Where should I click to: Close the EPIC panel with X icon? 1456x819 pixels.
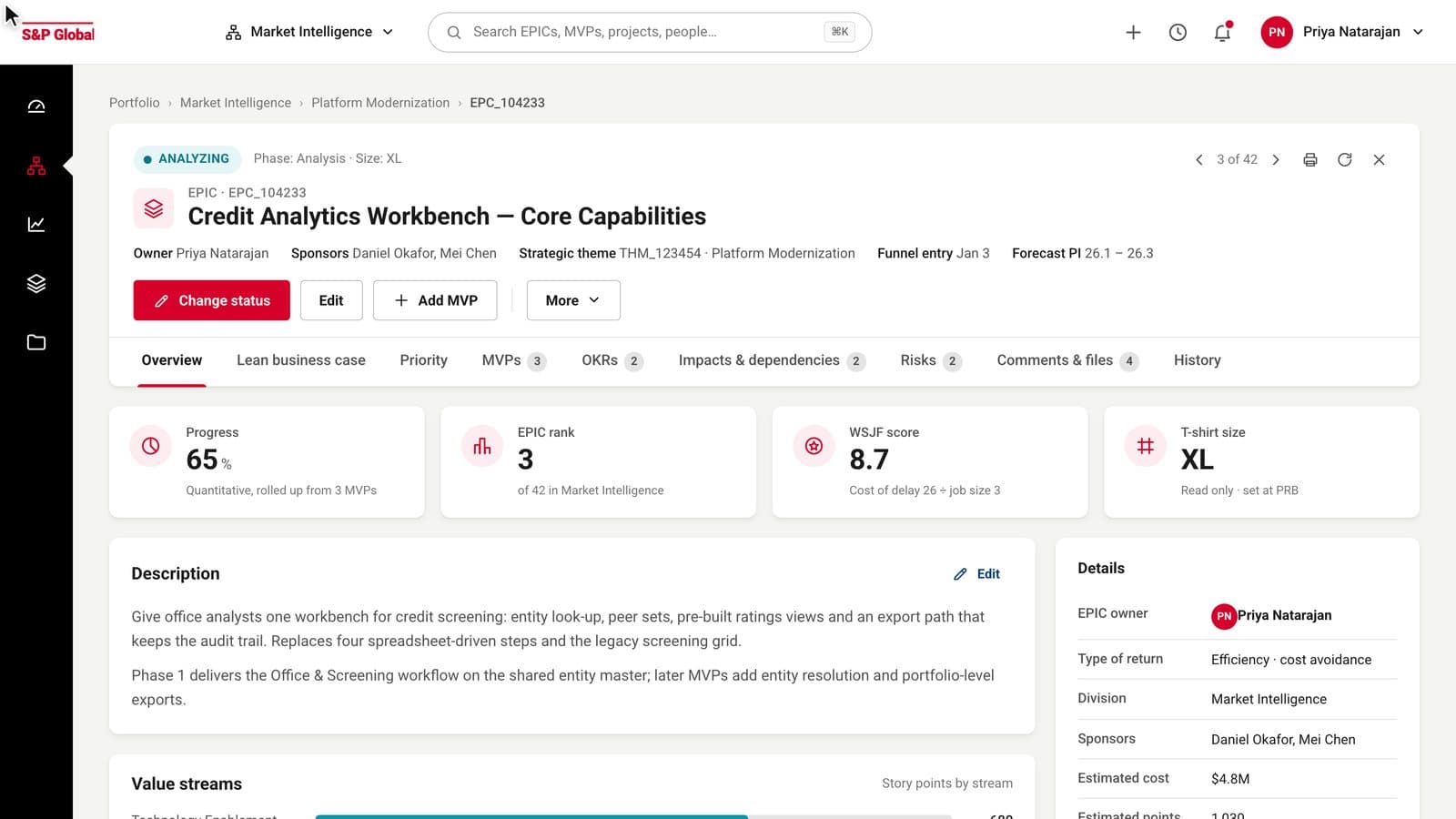[1380, 159]
